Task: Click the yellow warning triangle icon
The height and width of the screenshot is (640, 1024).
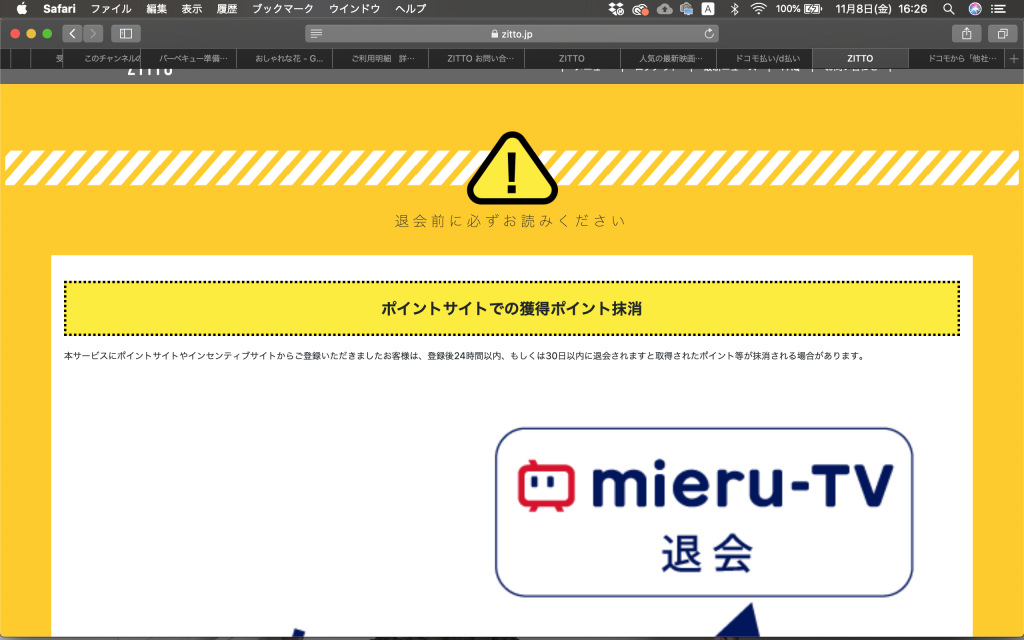Action: click(512, 168)
